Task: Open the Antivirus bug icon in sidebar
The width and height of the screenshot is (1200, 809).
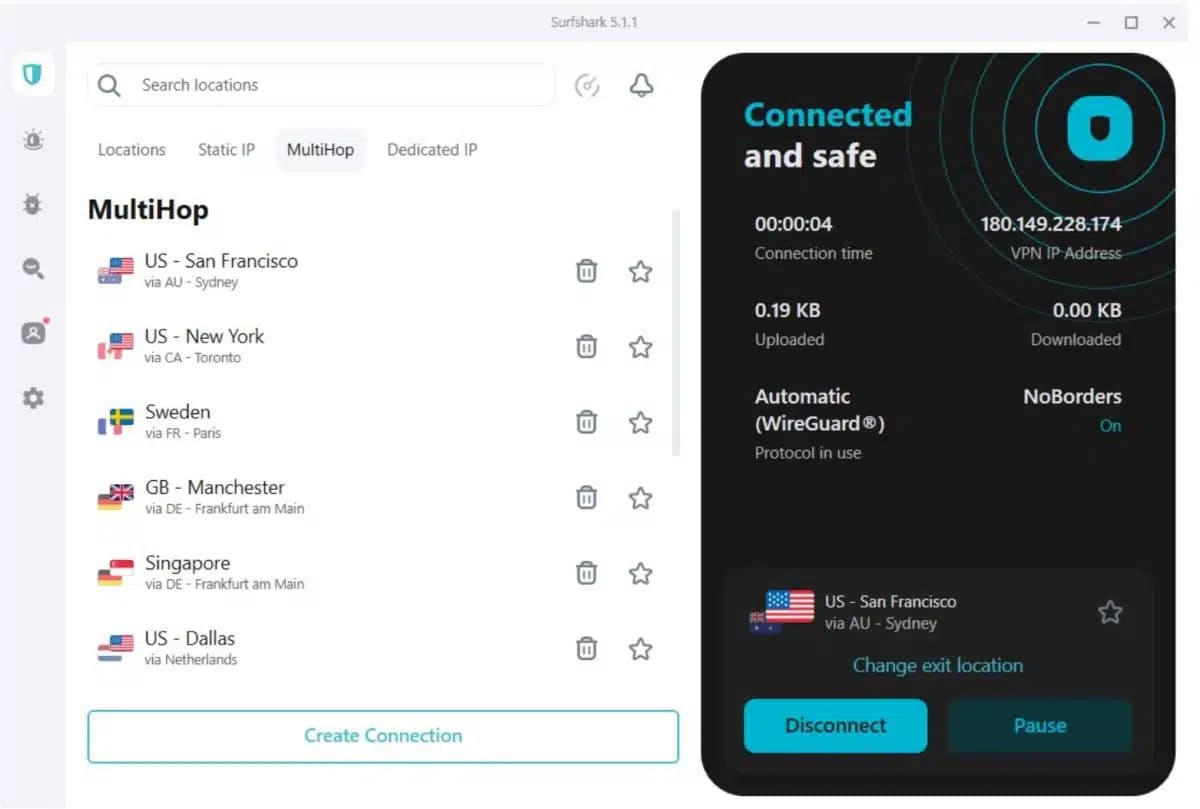Action: [x=33, y=205]
